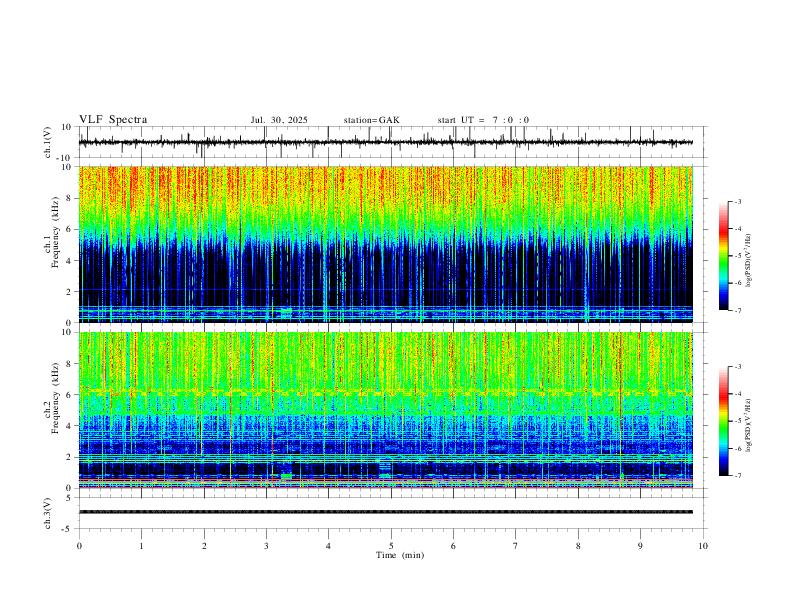792x612 pixels.
Task: Click time axis tick label '5'
Action: (391, 546)
